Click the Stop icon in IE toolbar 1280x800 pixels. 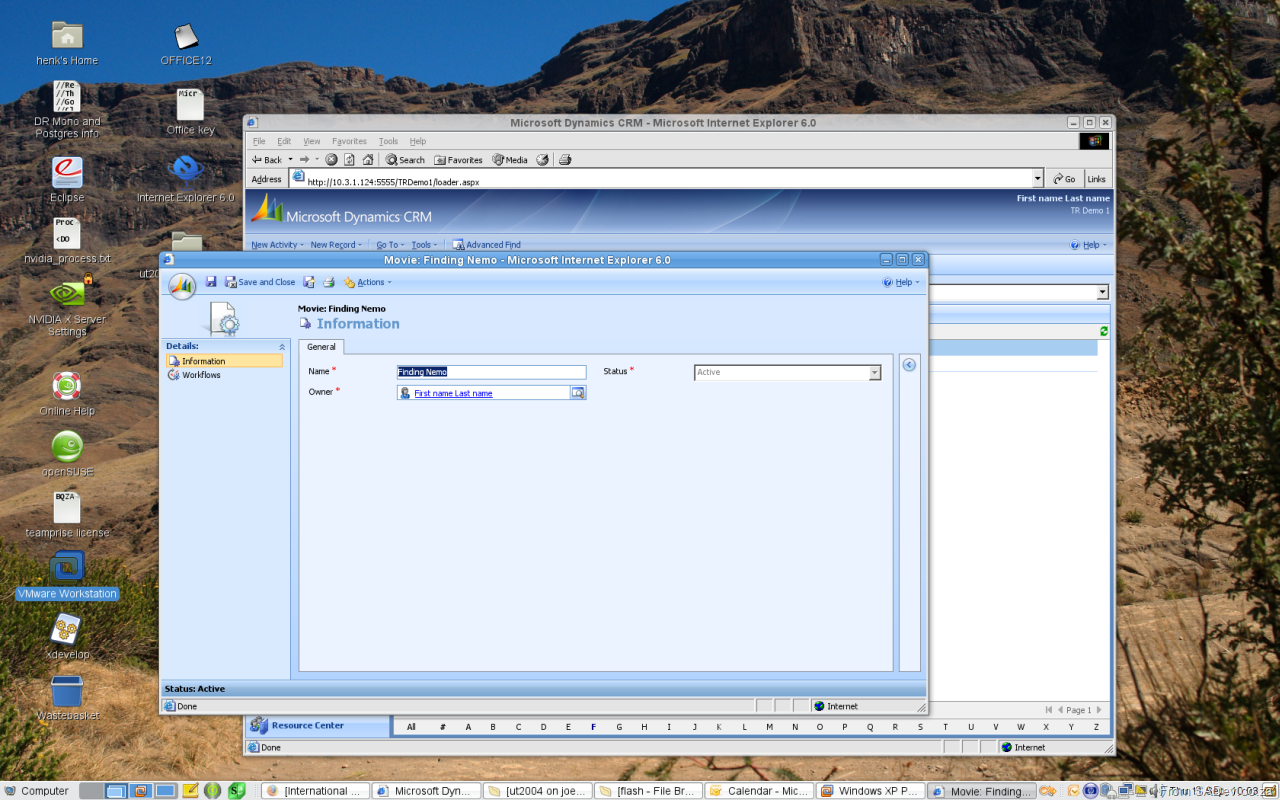click(331, 160)
